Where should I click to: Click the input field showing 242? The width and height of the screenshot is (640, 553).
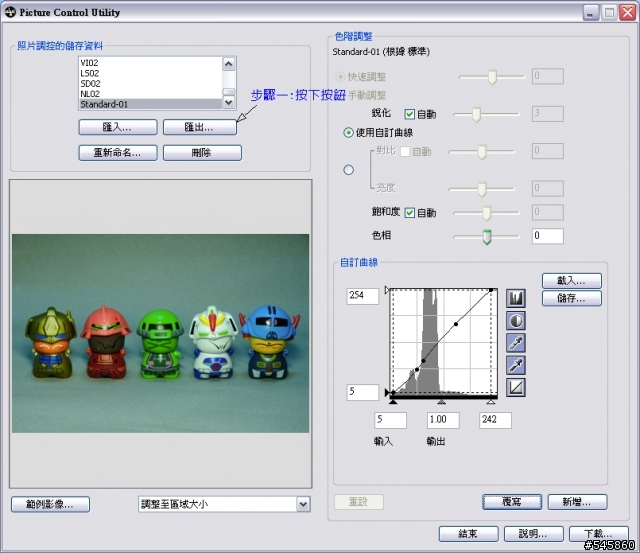pos(495,420)
